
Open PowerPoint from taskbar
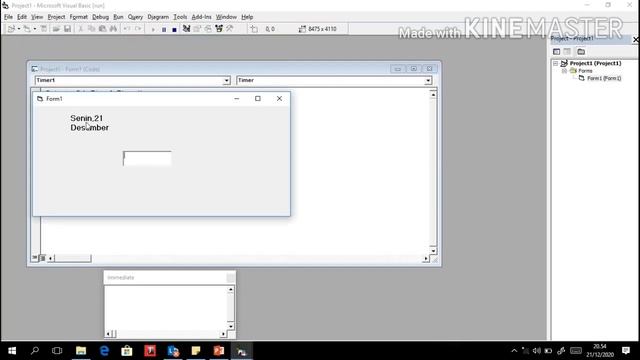[x=219, y=351]
